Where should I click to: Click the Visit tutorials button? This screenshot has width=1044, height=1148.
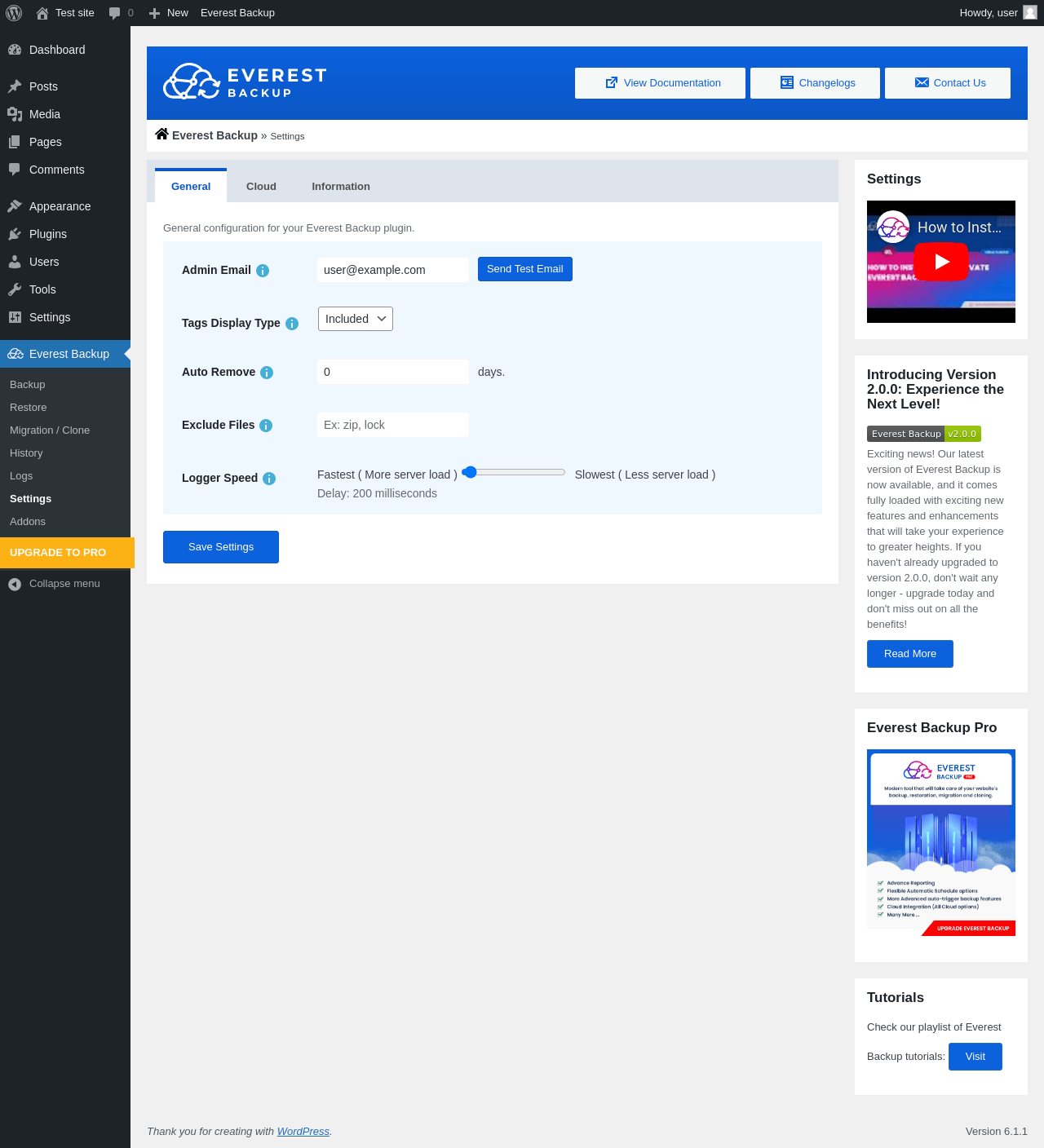(975, 1057)
